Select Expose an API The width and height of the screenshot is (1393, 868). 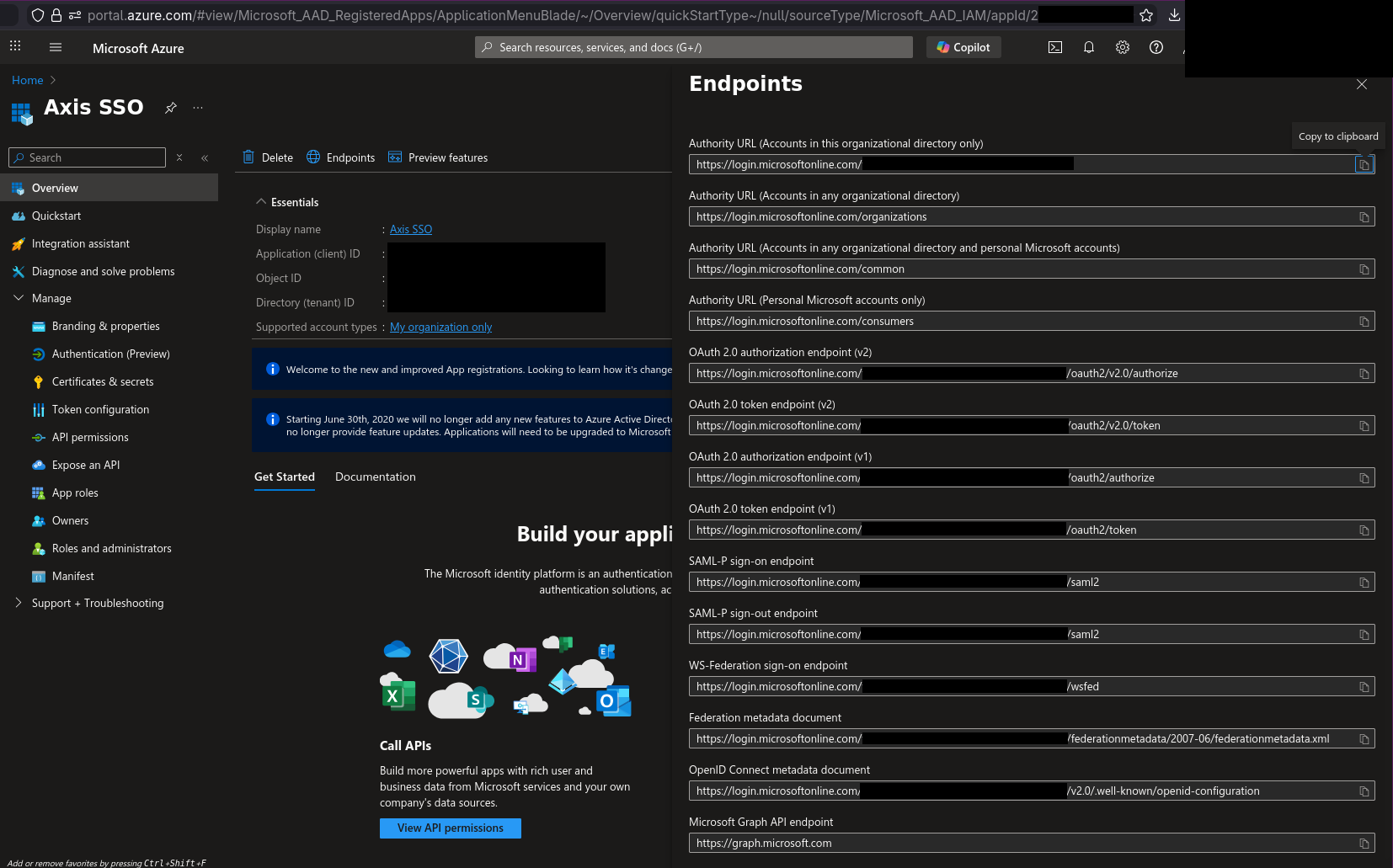[85, 465]
